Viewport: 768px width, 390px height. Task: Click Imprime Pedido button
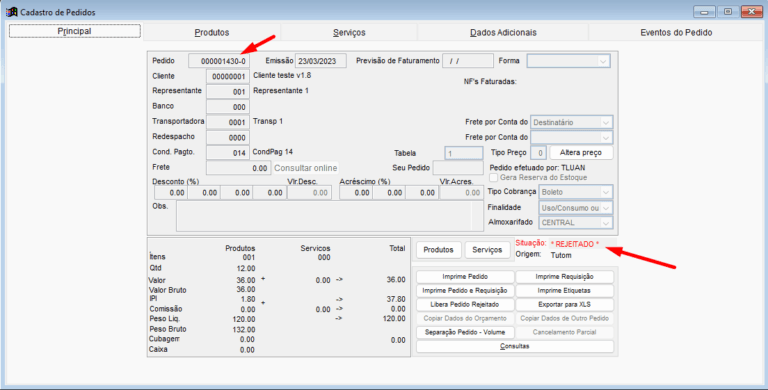465,277
